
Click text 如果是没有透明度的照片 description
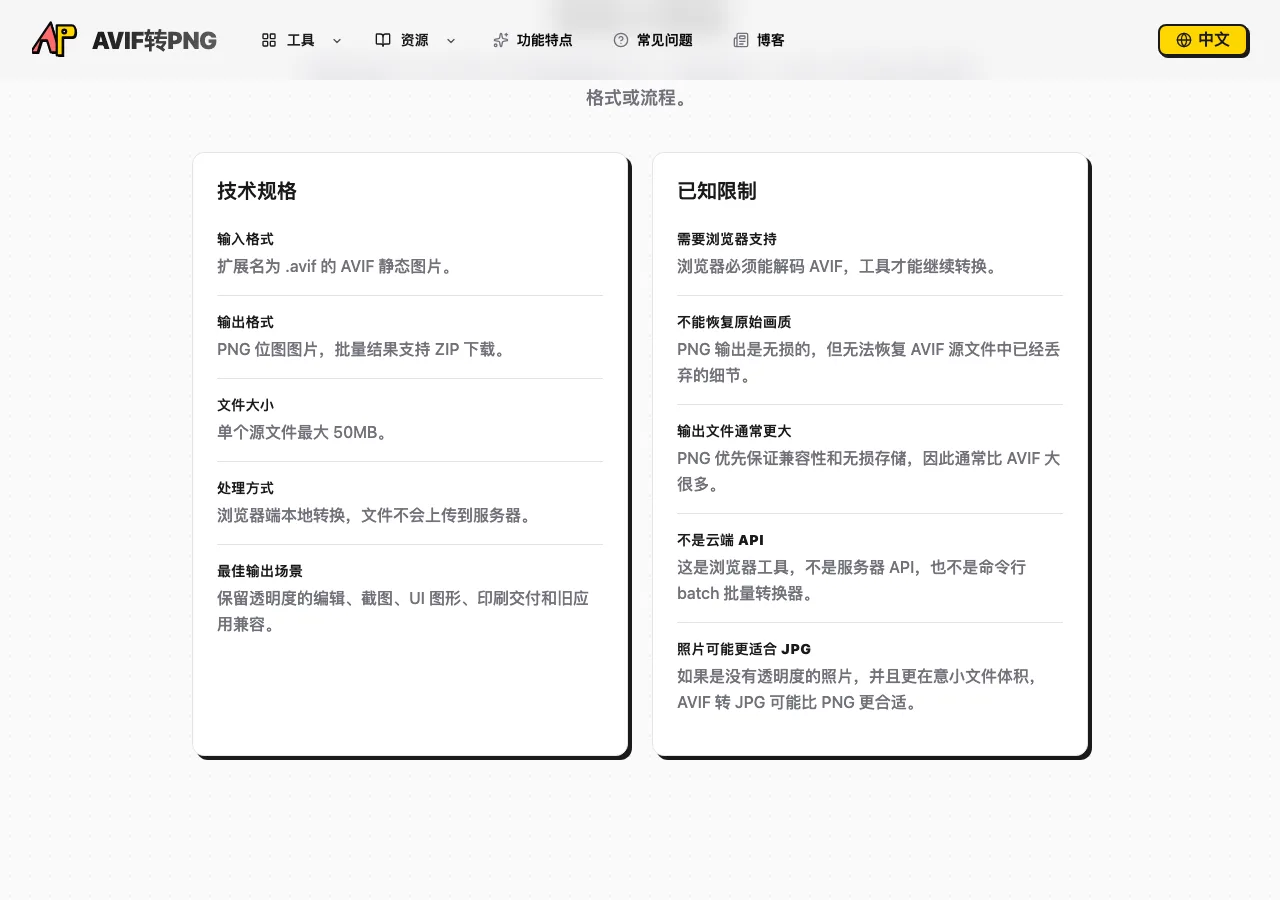coord(860,690)
